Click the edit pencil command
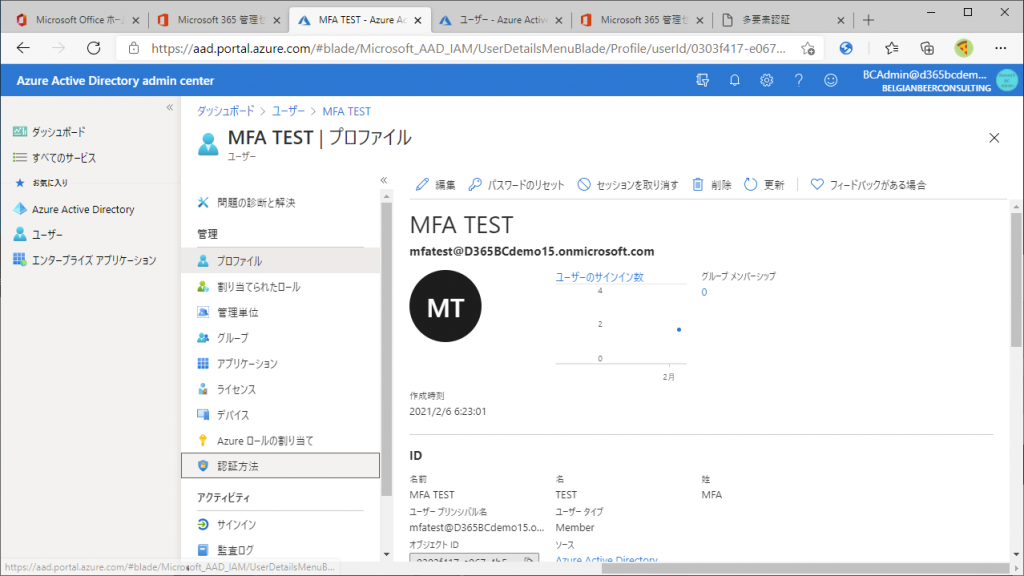 click(436, 185)
